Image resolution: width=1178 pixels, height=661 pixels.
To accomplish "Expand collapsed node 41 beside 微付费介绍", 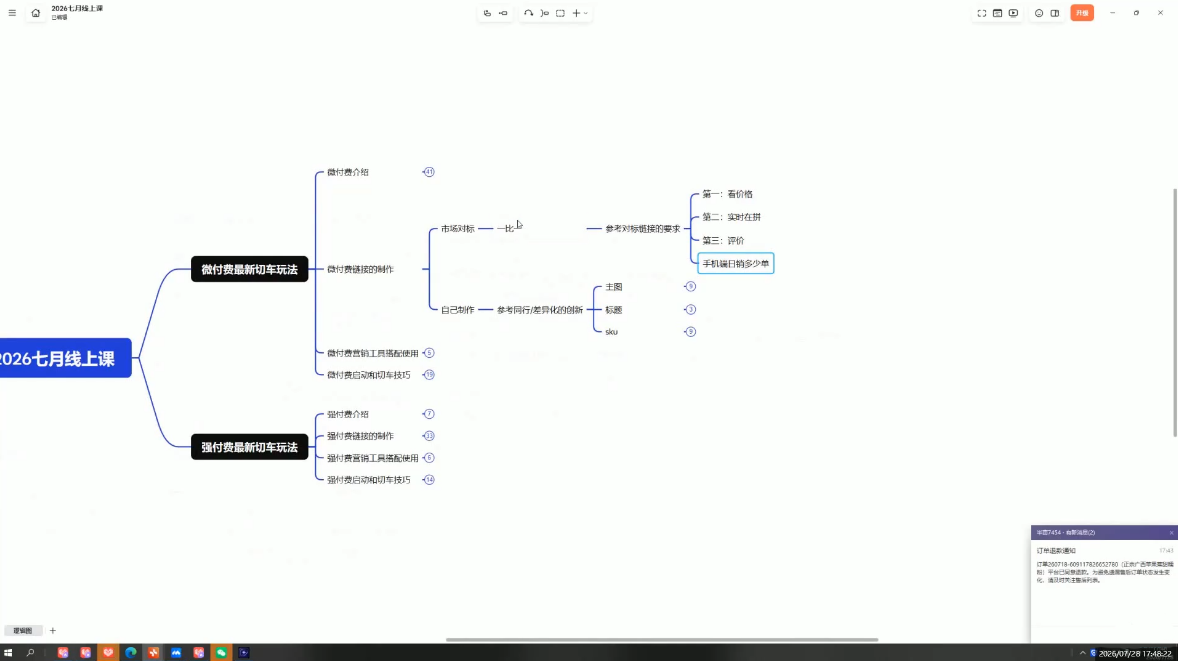I will [x=429, y=172].
